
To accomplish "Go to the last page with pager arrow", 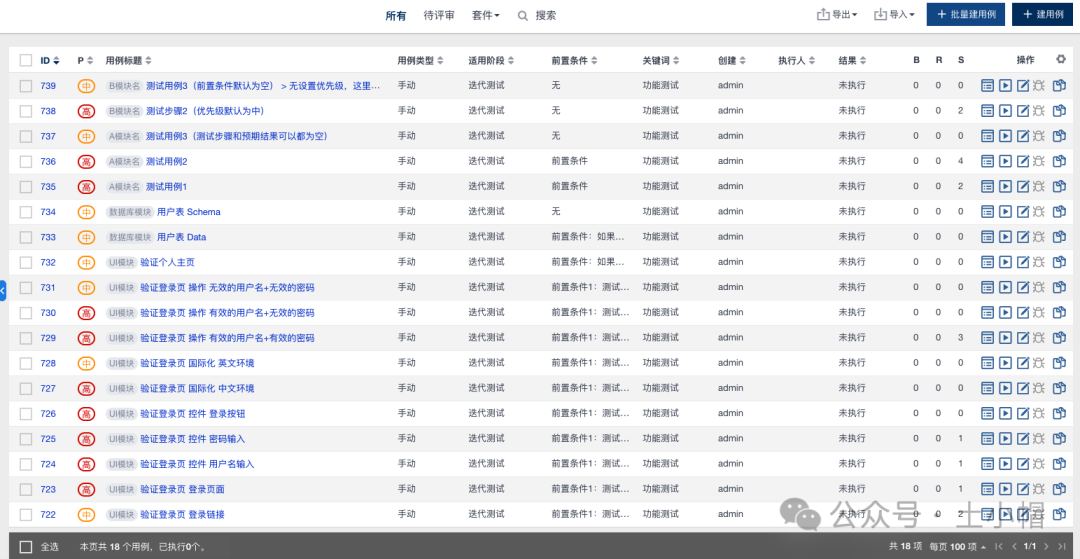I will tap(1061, 547).
